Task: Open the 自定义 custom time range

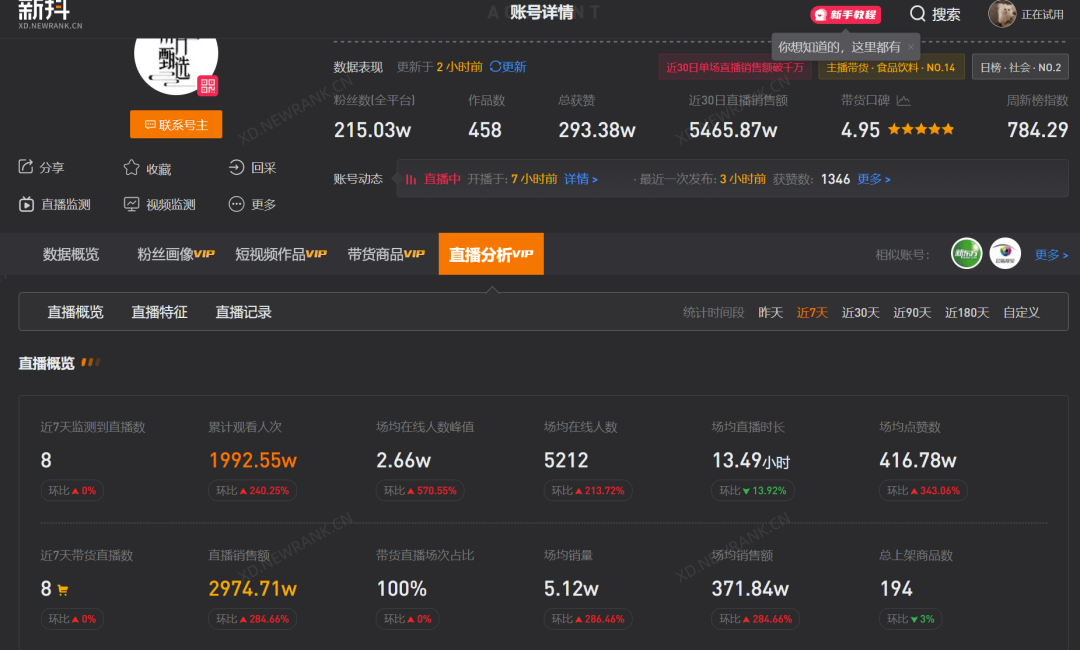Action: [x=1021, y=313]
